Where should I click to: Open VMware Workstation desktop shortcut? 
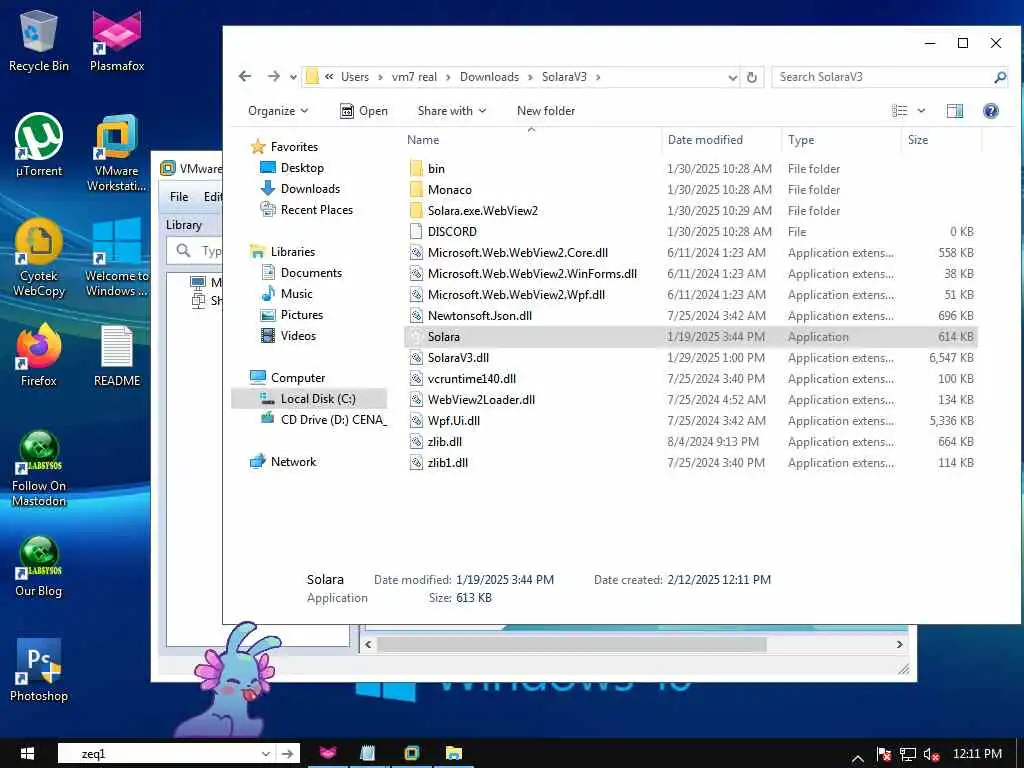[x=116, y=153]
